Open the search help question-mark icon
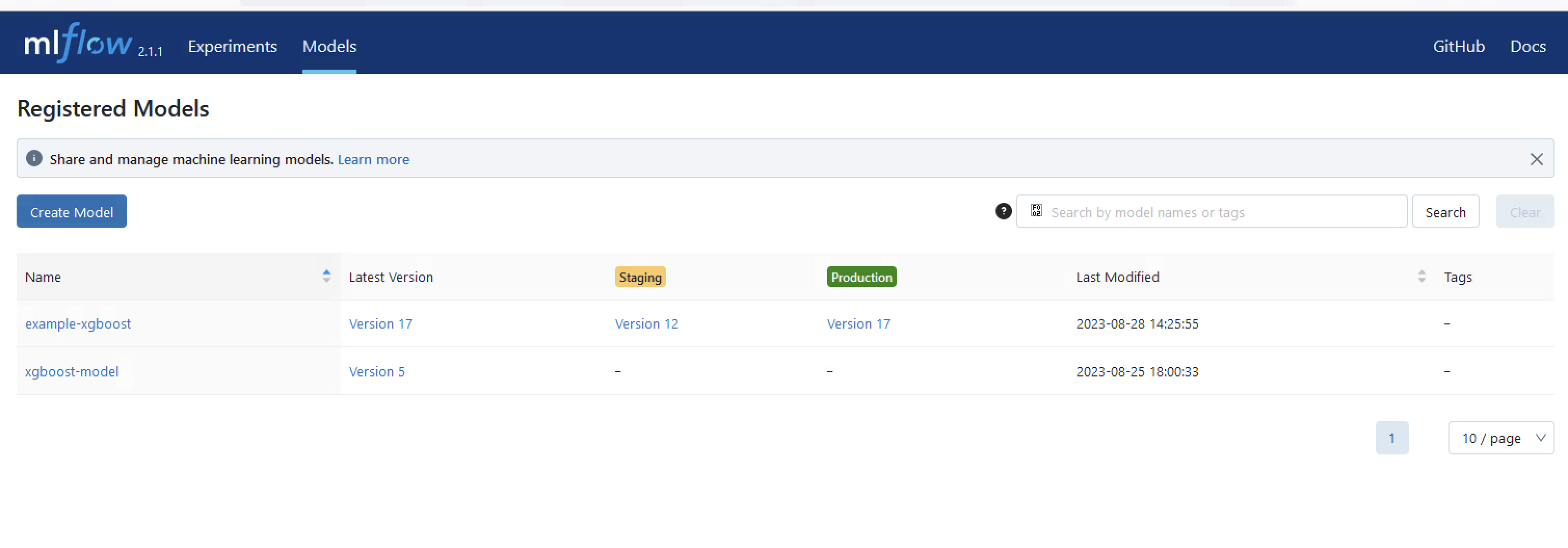 1003,211
